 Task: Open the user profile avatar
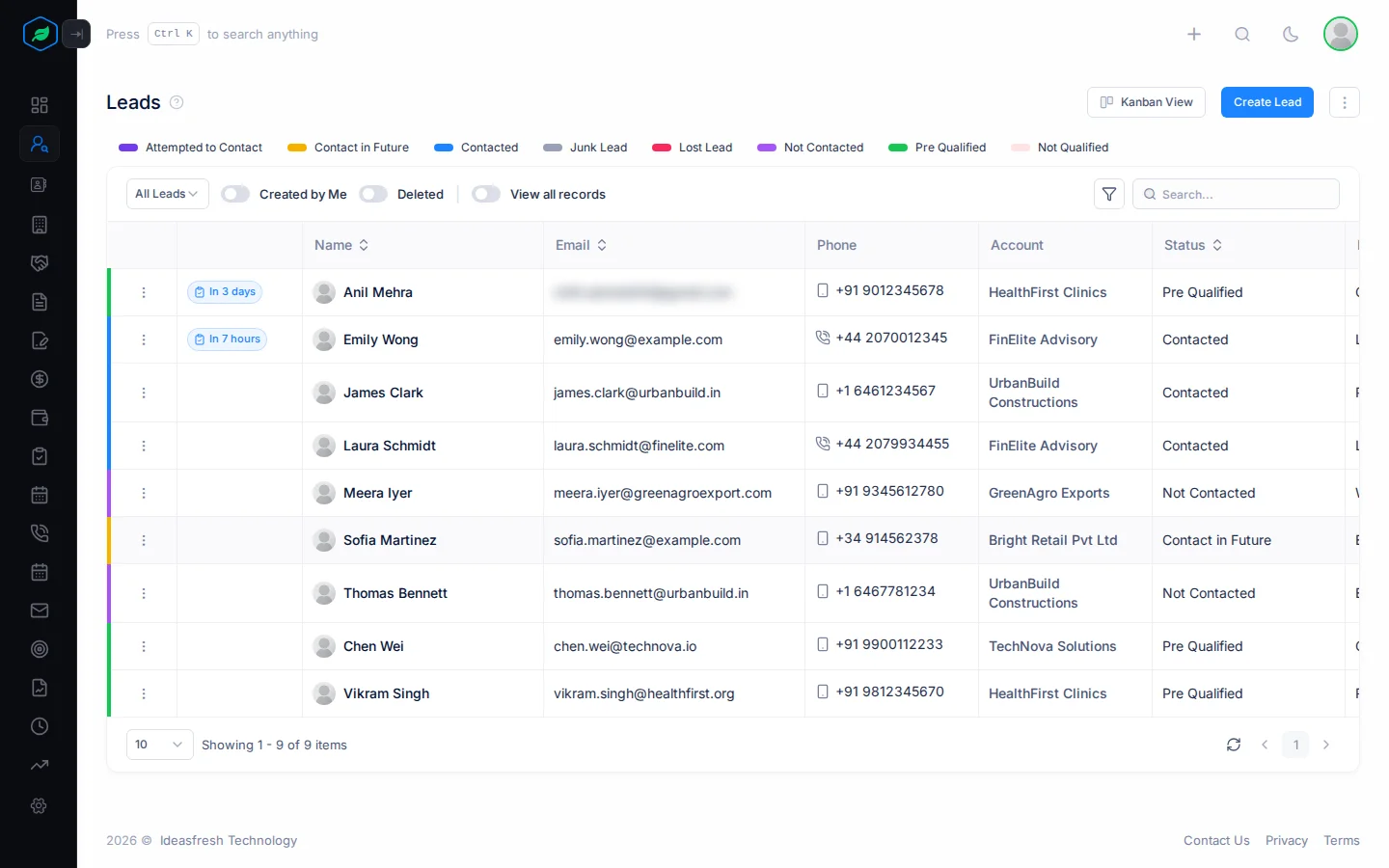coord(1341,34)
